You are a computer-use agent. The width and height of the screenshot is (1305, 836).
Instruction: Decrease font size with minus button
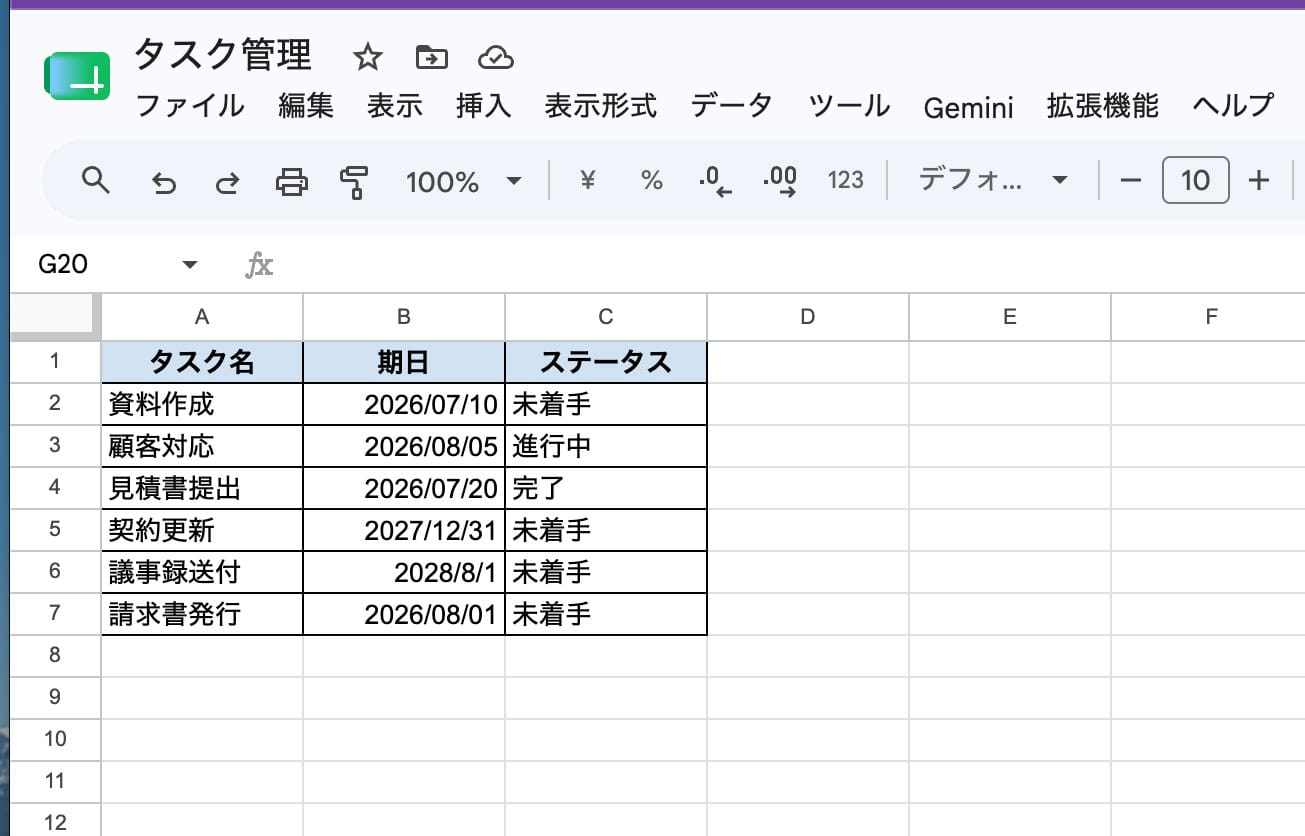[1131, 181]
